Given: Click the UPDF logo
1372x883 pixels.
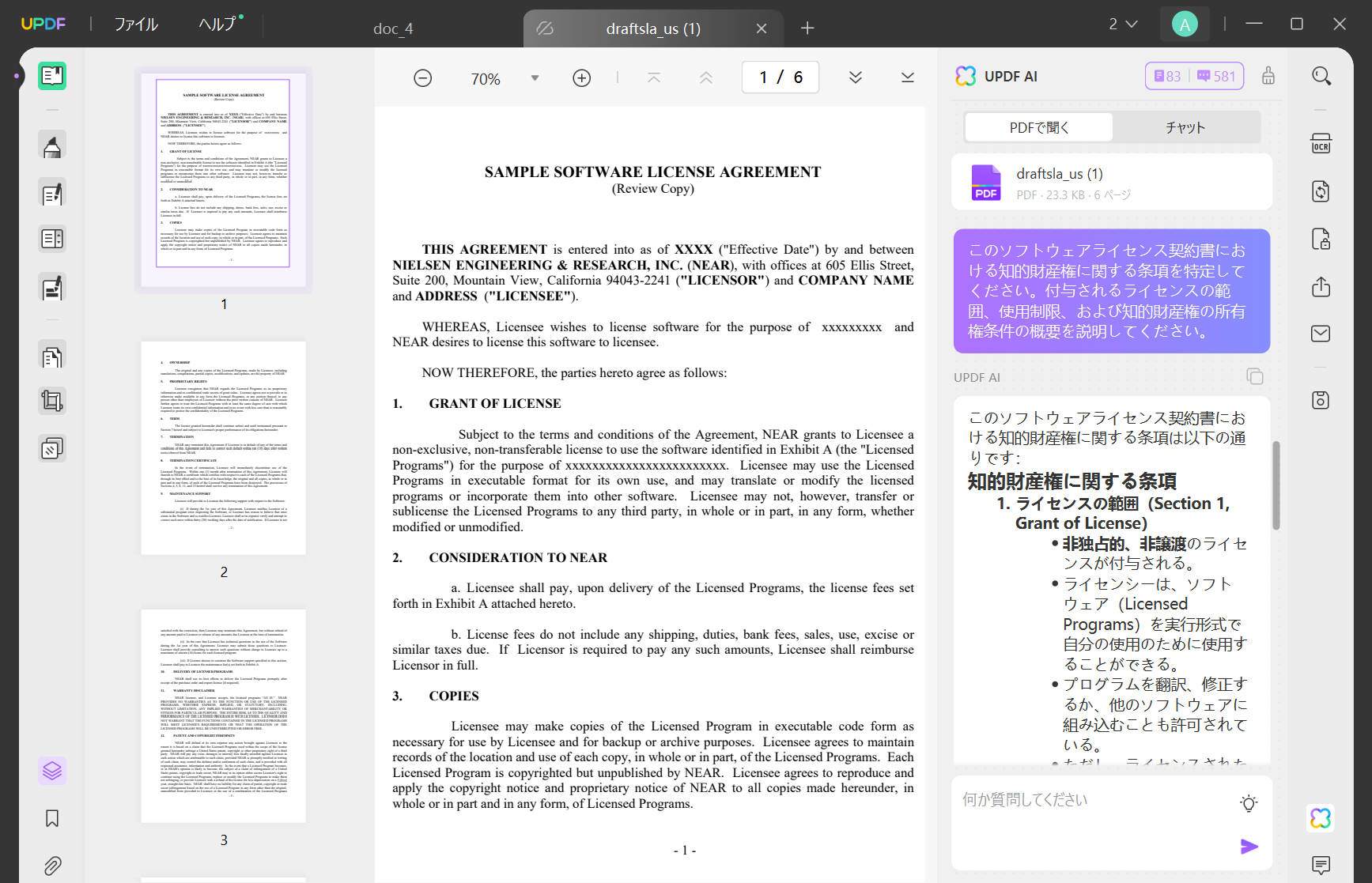Looking at the screenshot, I should click(x=43, y=25).
